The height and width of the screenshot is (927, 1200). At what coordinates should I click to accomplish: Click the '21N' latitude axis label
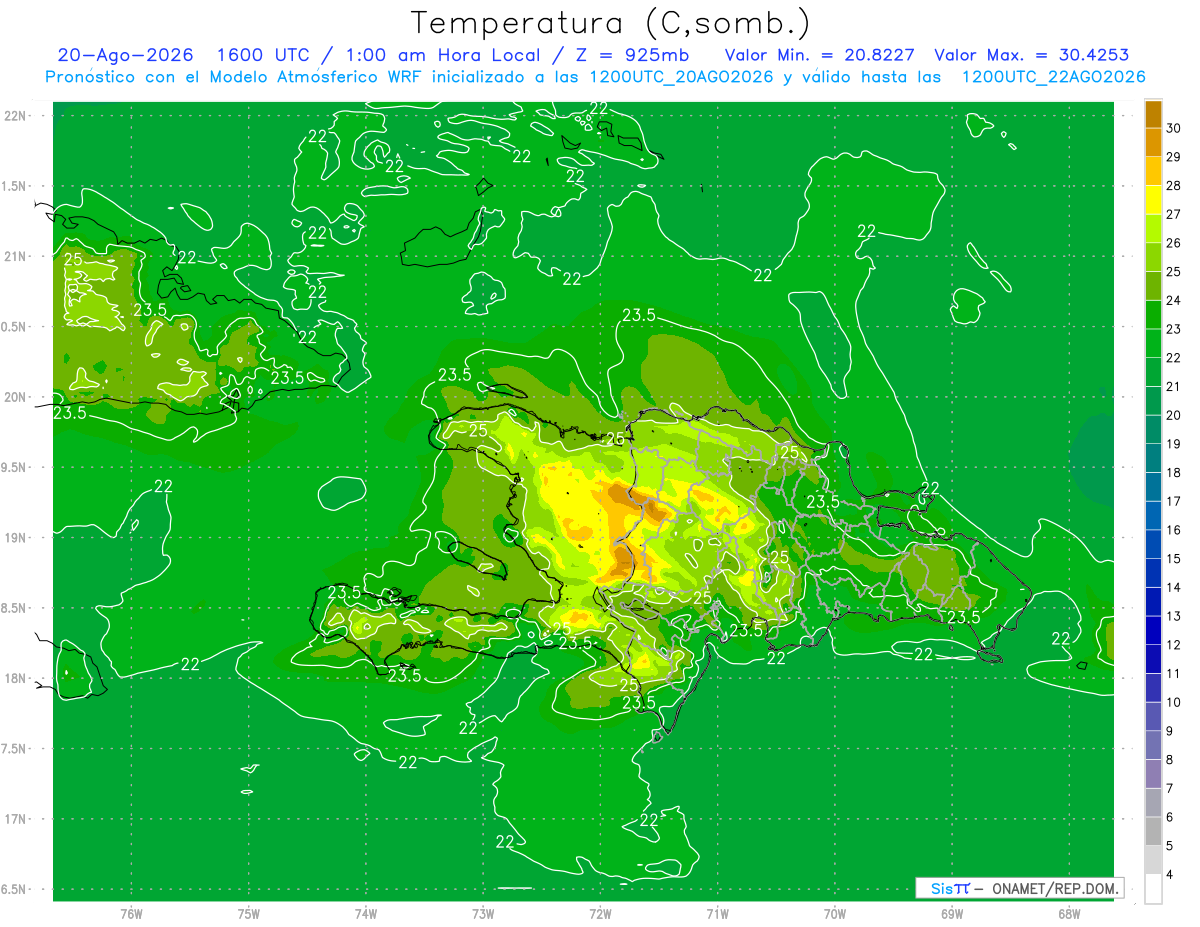tap(14, 256)
